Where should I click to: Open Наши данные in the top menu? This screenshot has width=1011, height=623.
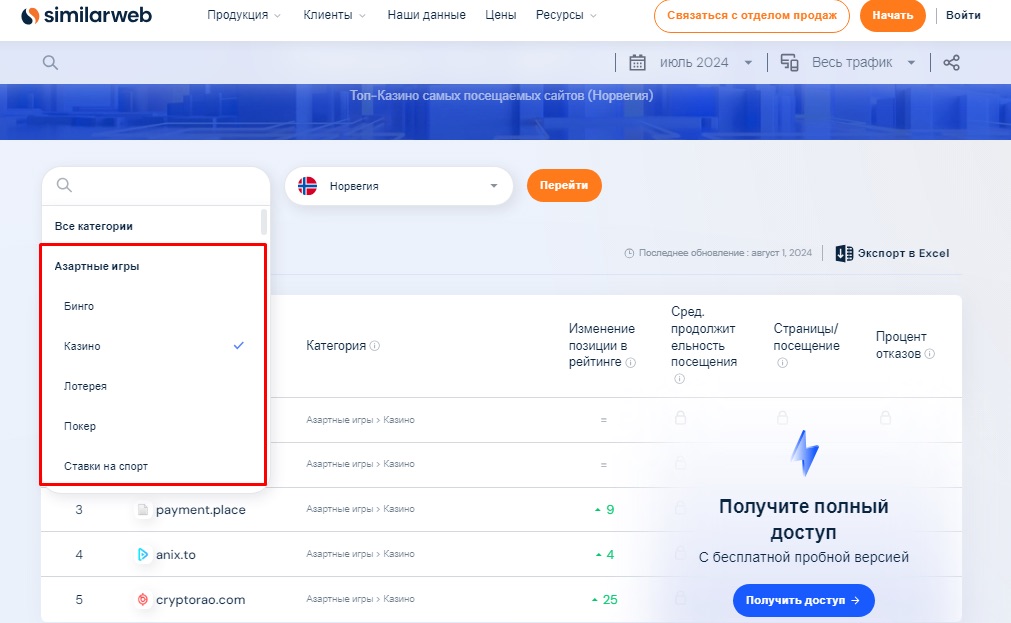[426, 15]
